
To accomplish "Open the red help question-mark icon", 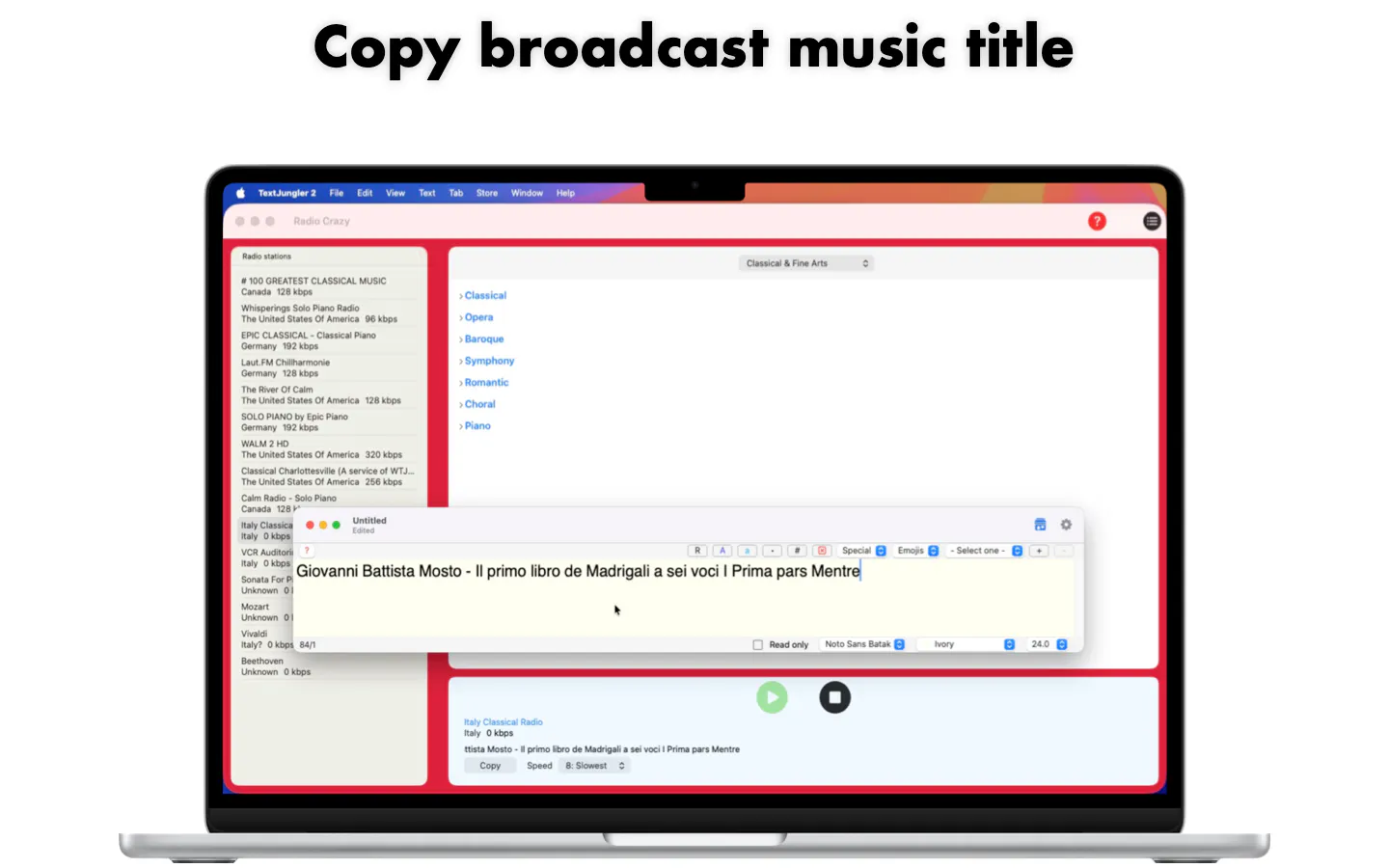I will [x=1097, y=221].
